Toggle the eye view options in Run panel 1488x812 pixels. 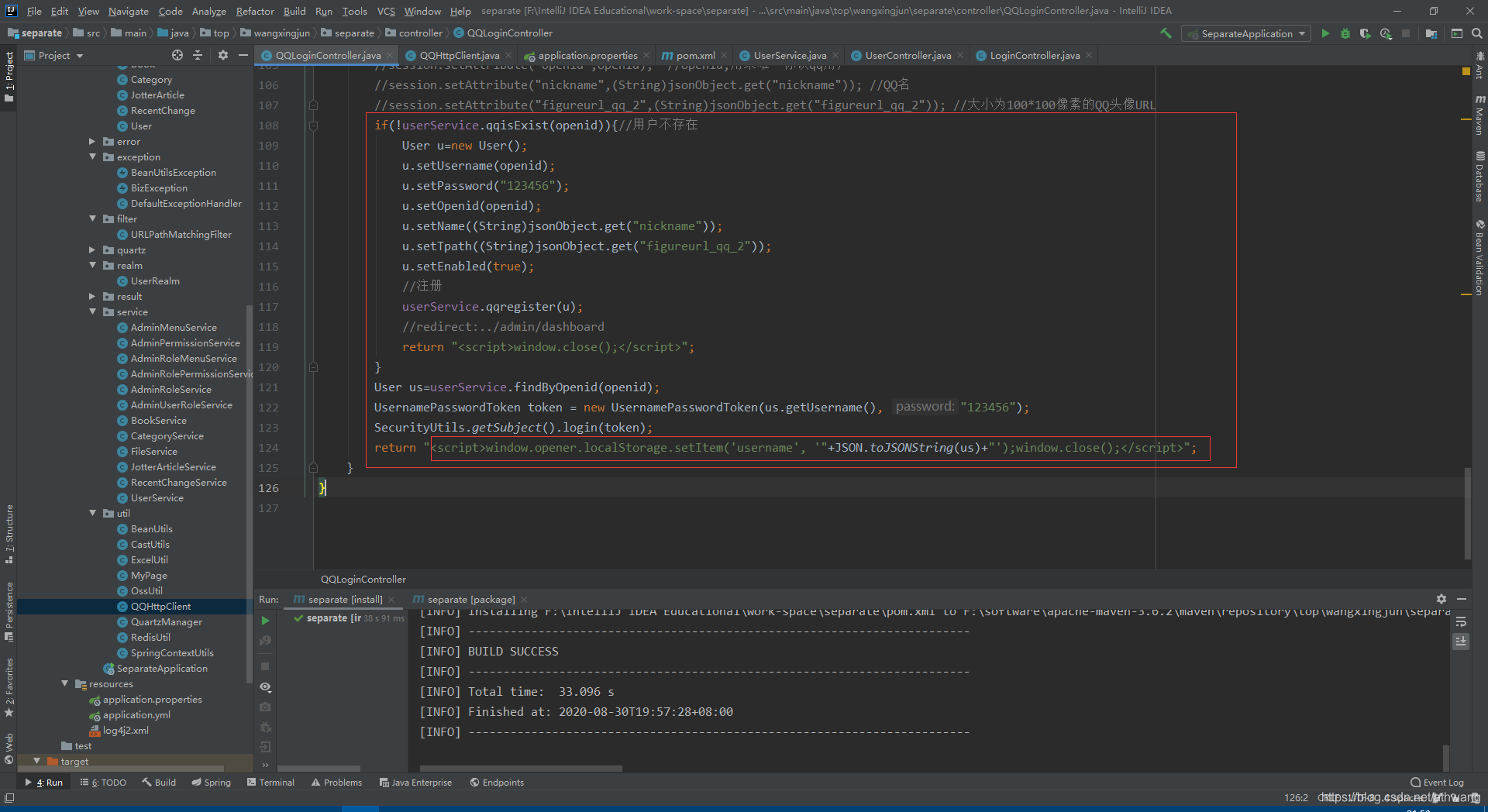pyautogui.click(x=265, y=687)
